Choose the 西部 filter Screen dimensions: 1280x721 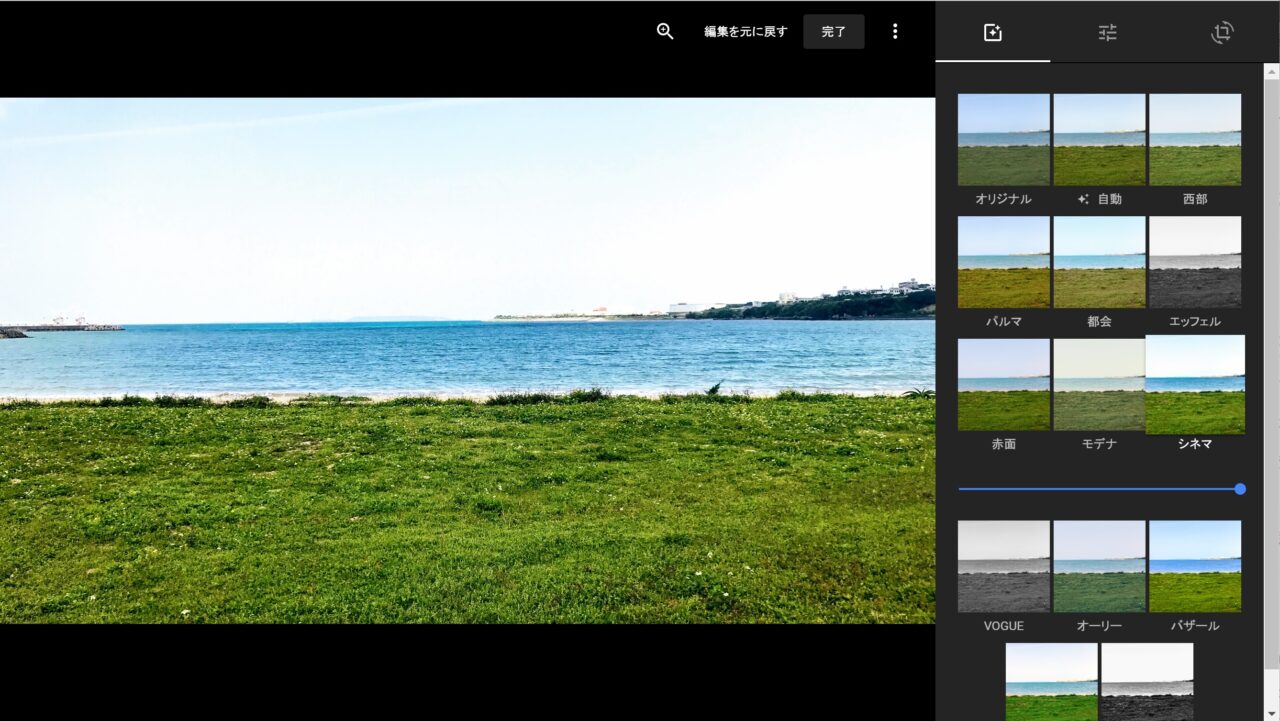click(1195, 140)
